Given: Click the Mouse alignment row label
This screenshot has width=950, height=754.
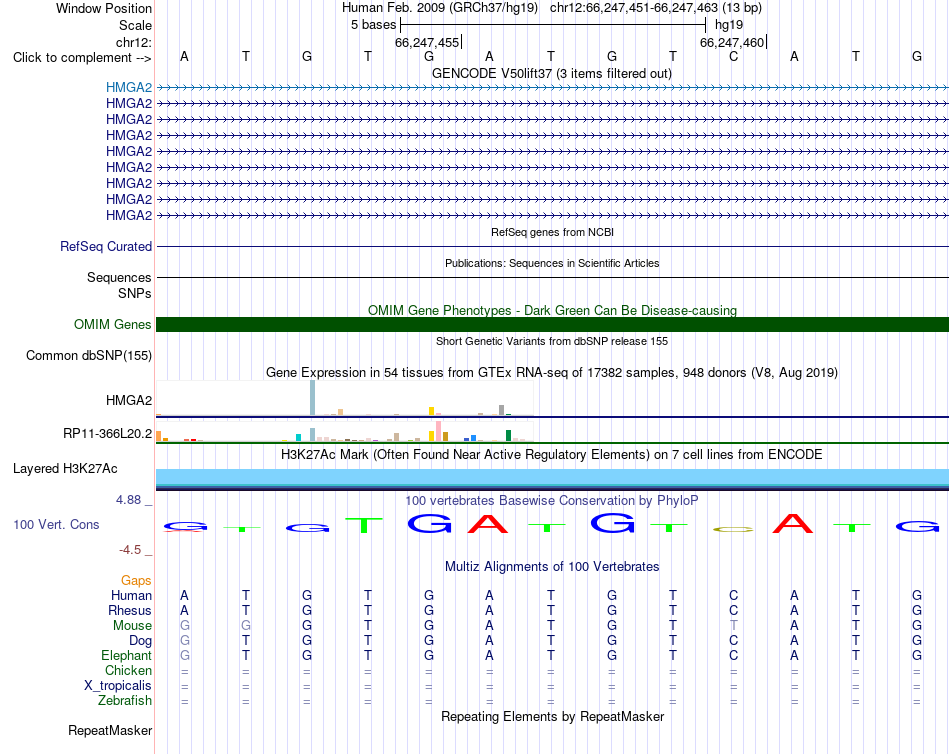Looking at the screenshot, I should (132, 626).
